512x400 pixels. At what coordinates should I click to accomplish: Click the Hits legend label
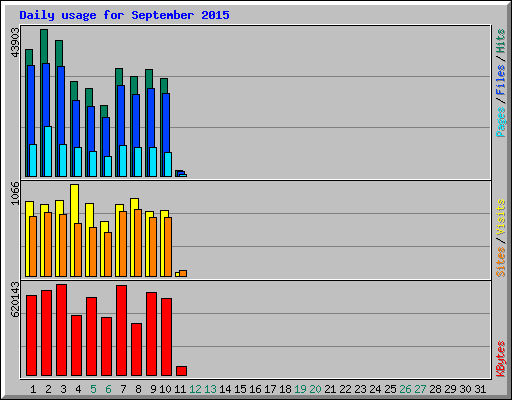click(501, 41)
